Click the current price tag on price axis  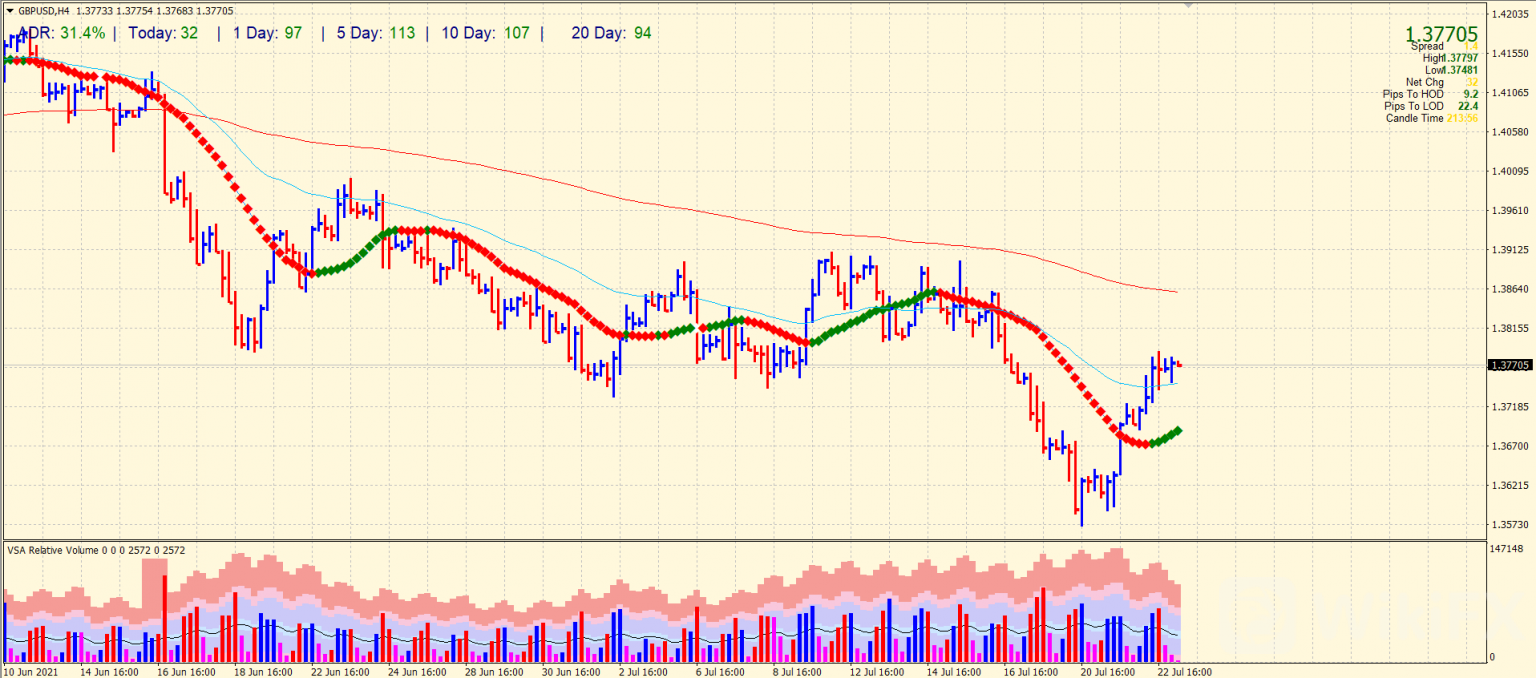[x=1509, y=366]
